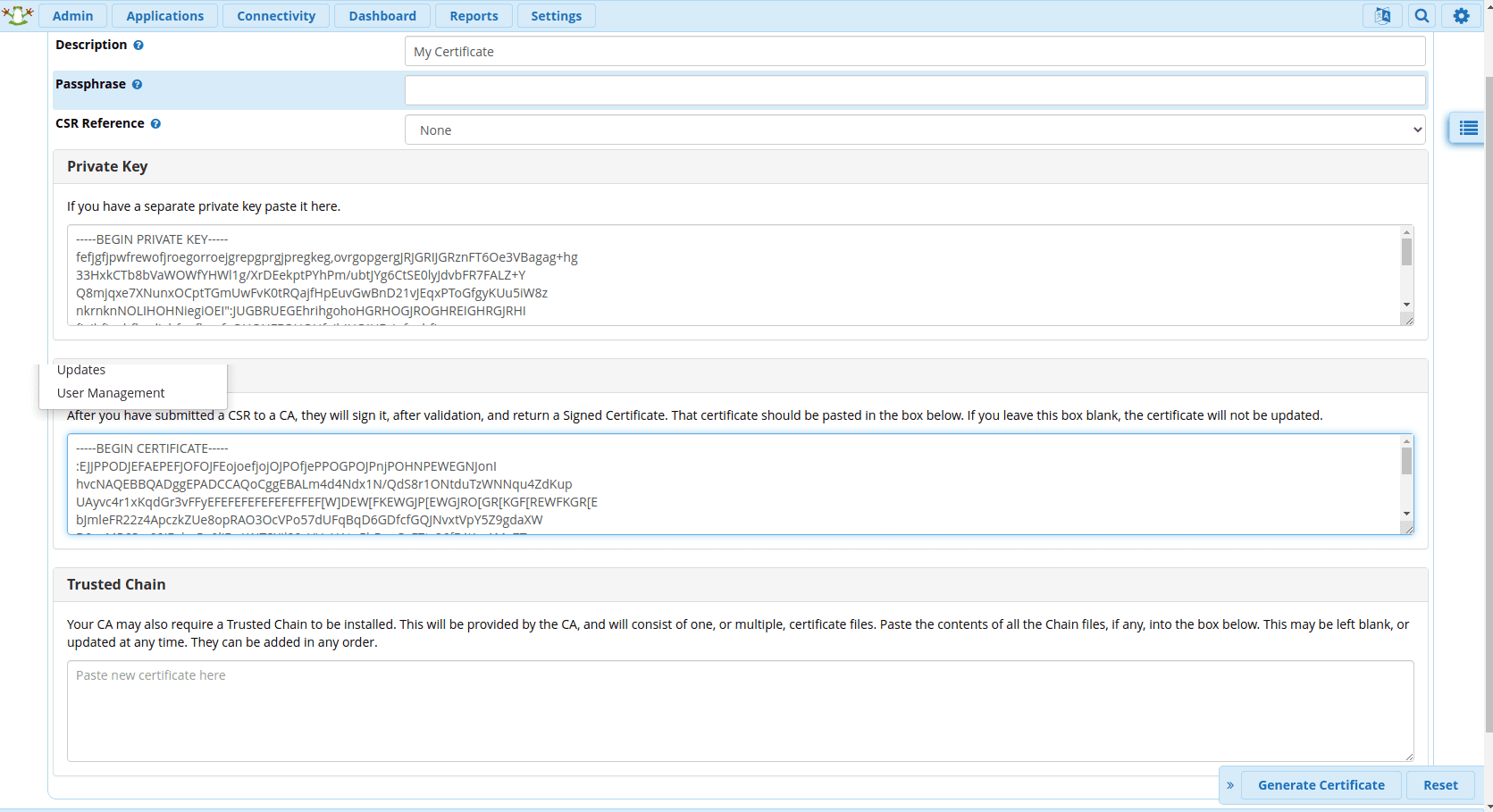This screenshot has width=1493, height=812.
Task: Open the language selector icon
Action: tap(1382, 16)
